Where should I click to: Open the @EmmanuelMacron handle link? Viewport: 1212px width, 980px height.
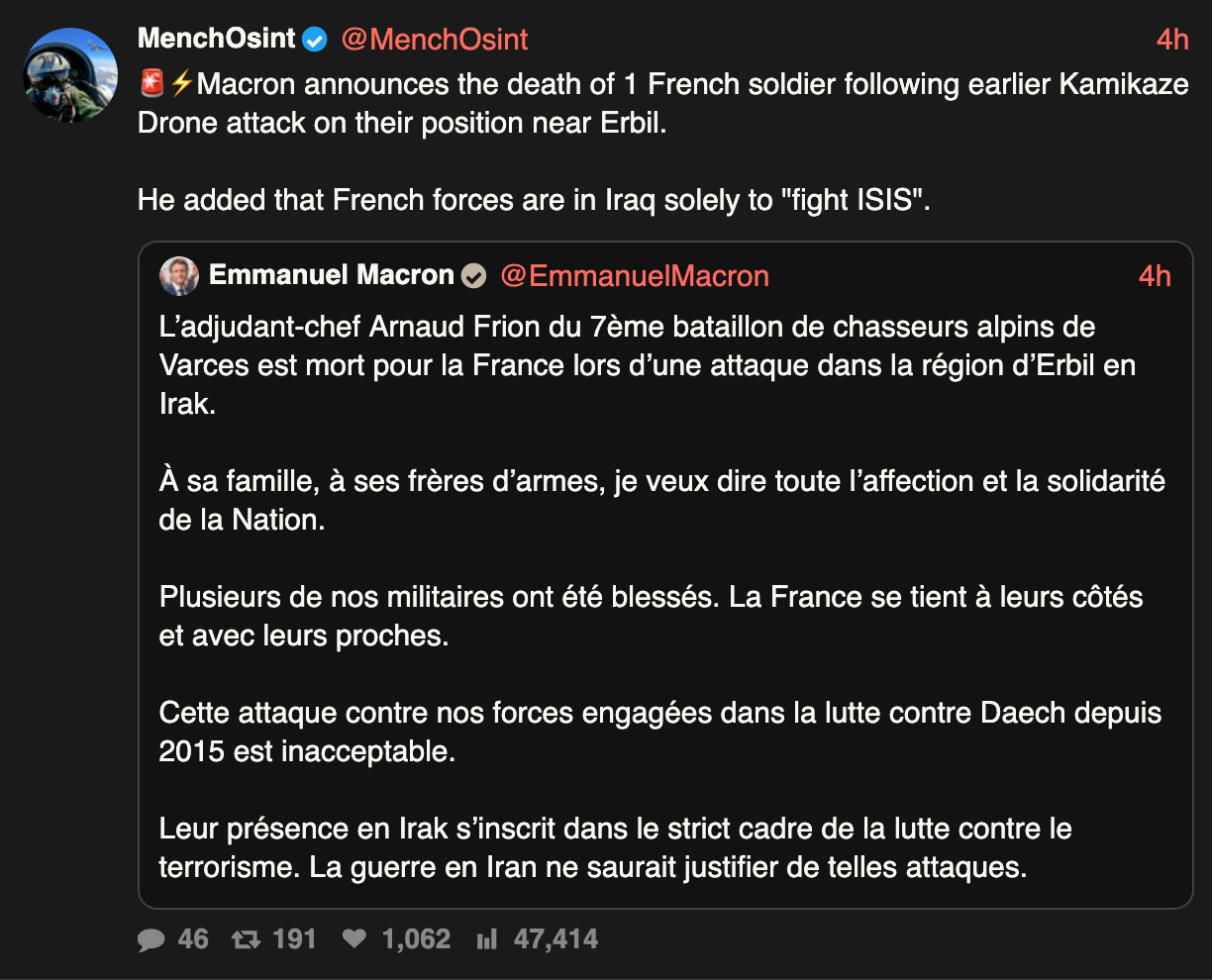coord(635,276)
